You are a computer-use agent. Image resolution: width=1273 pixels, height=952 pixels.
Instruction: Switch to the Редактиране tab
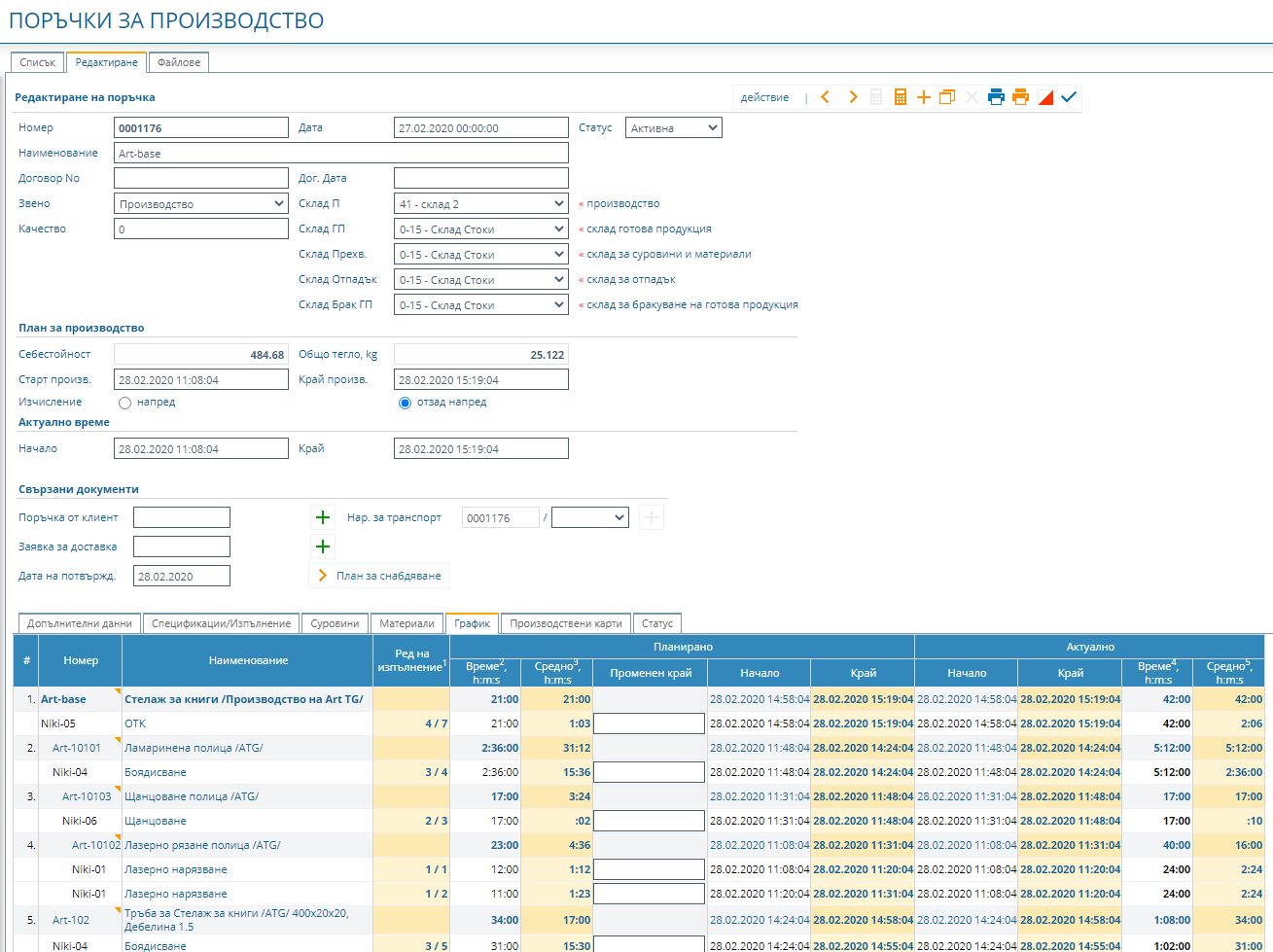tap(107, 62)
